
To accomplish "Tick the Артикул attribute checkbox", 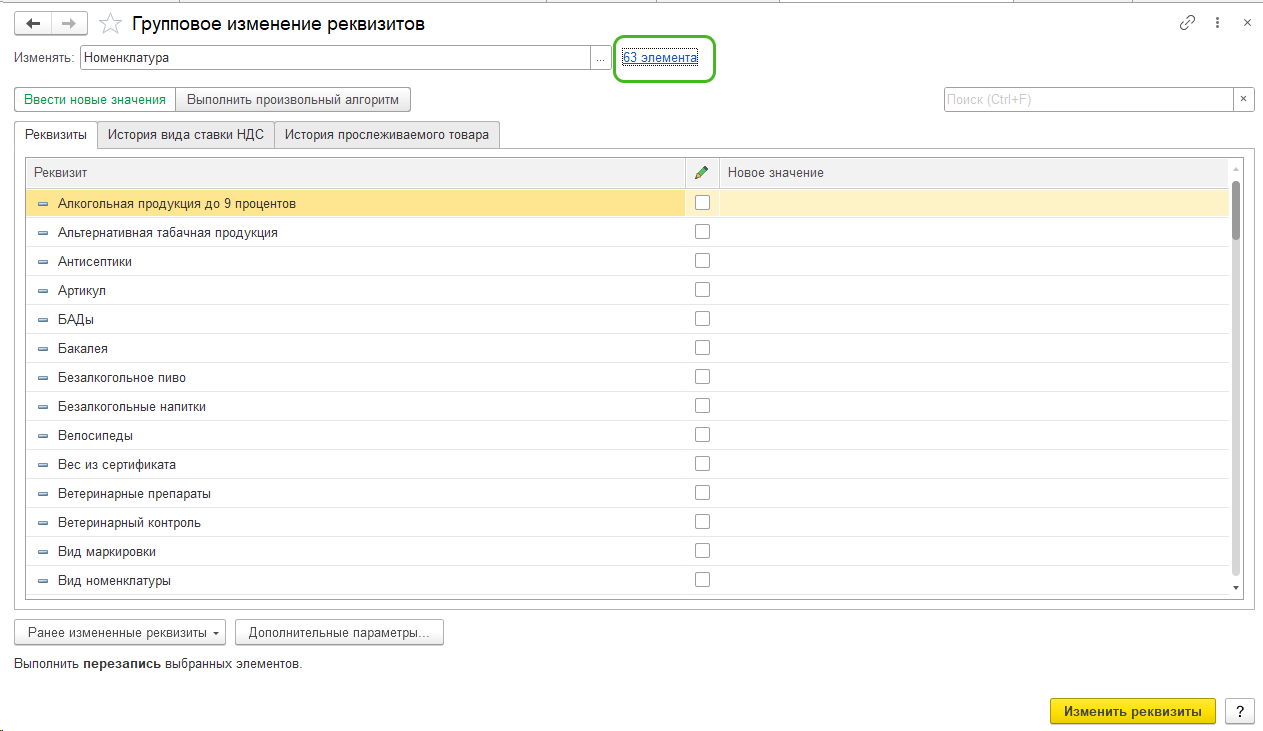I will pyautogui.click(x=702, y=290).
